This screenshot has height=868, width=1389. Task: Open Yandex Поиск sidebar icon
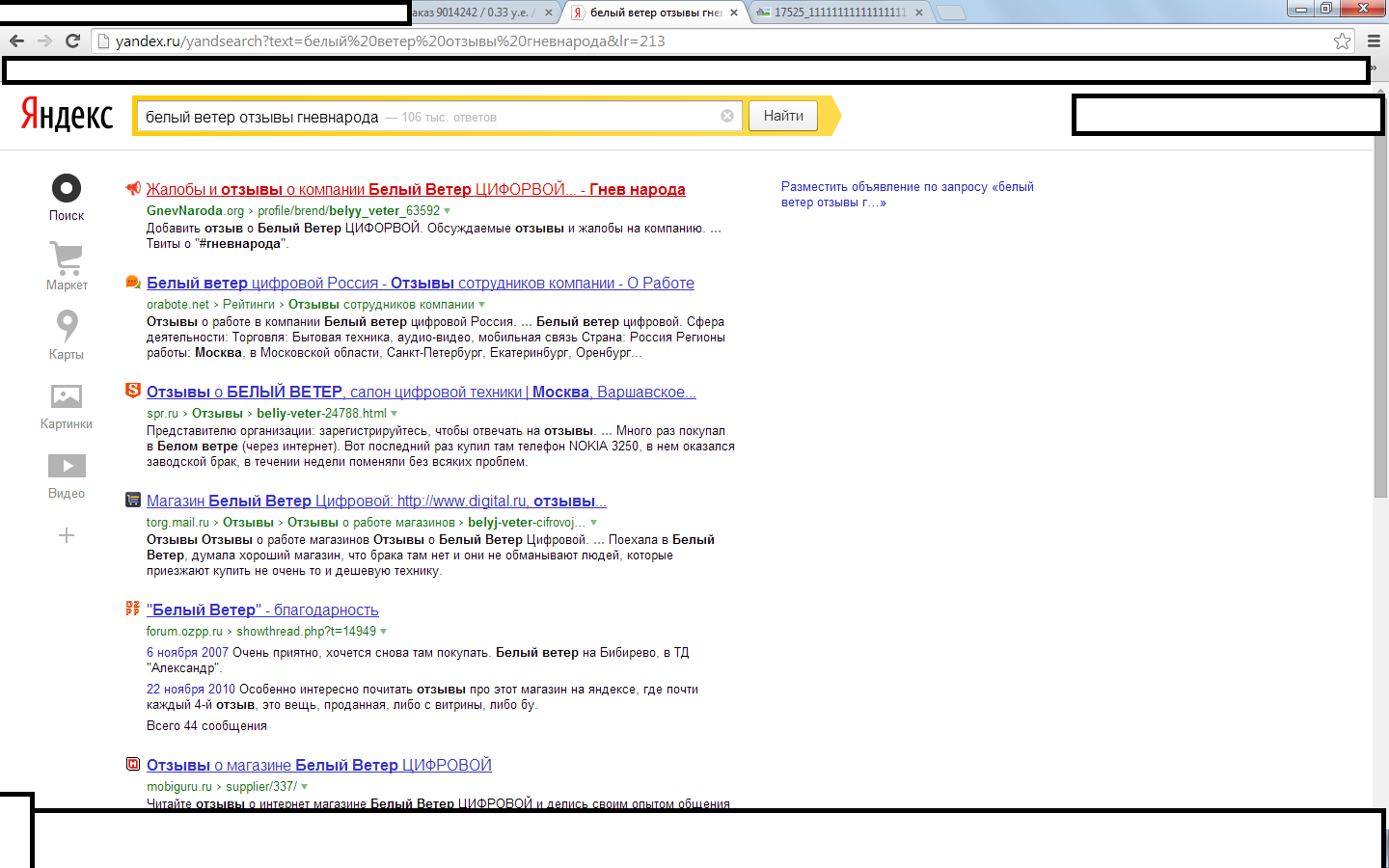[67, 188]
